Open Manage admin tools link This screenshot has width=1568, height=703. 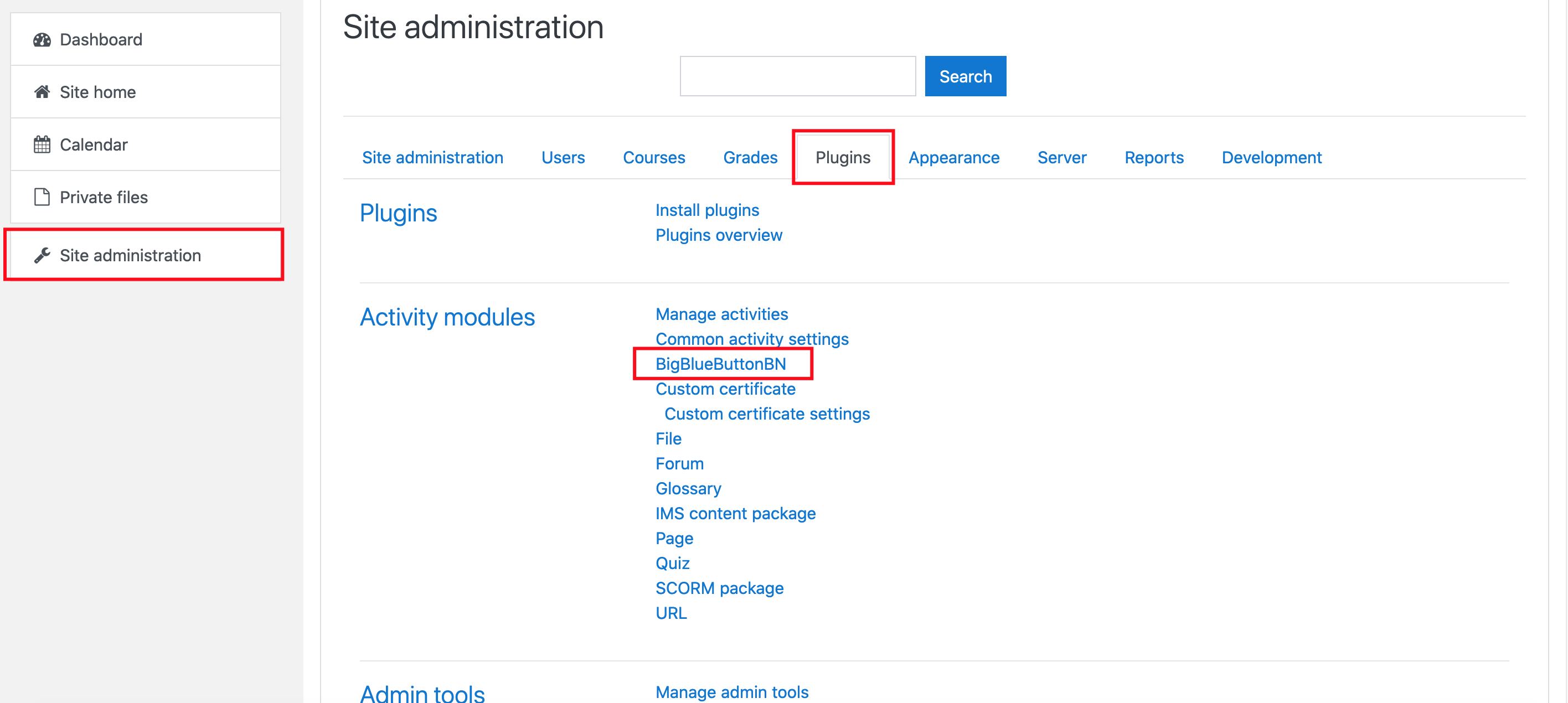(x=733, y=692)
